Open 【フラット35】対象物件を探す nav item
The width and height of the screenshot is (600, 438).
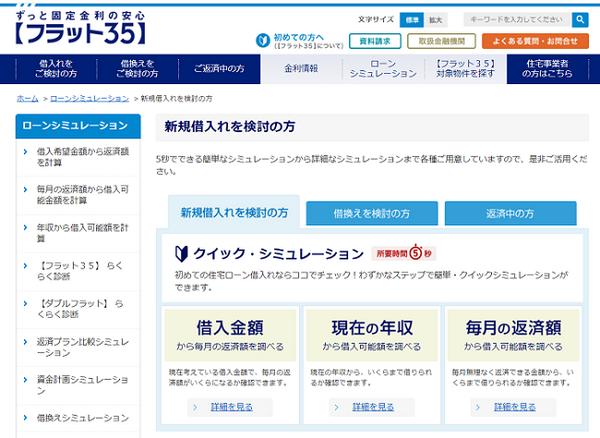click(465, 69)
